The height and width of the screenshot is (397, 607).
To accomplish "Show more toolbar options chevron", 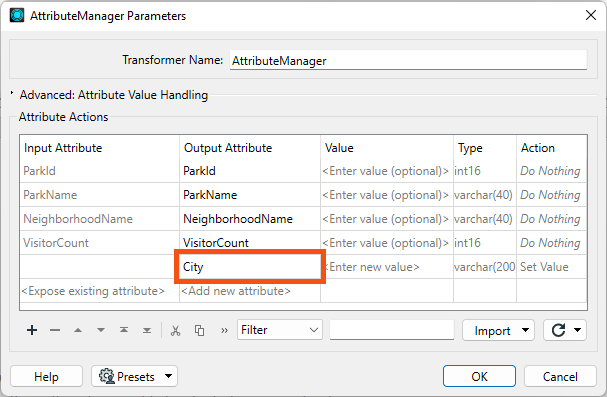I will point(224,330).
